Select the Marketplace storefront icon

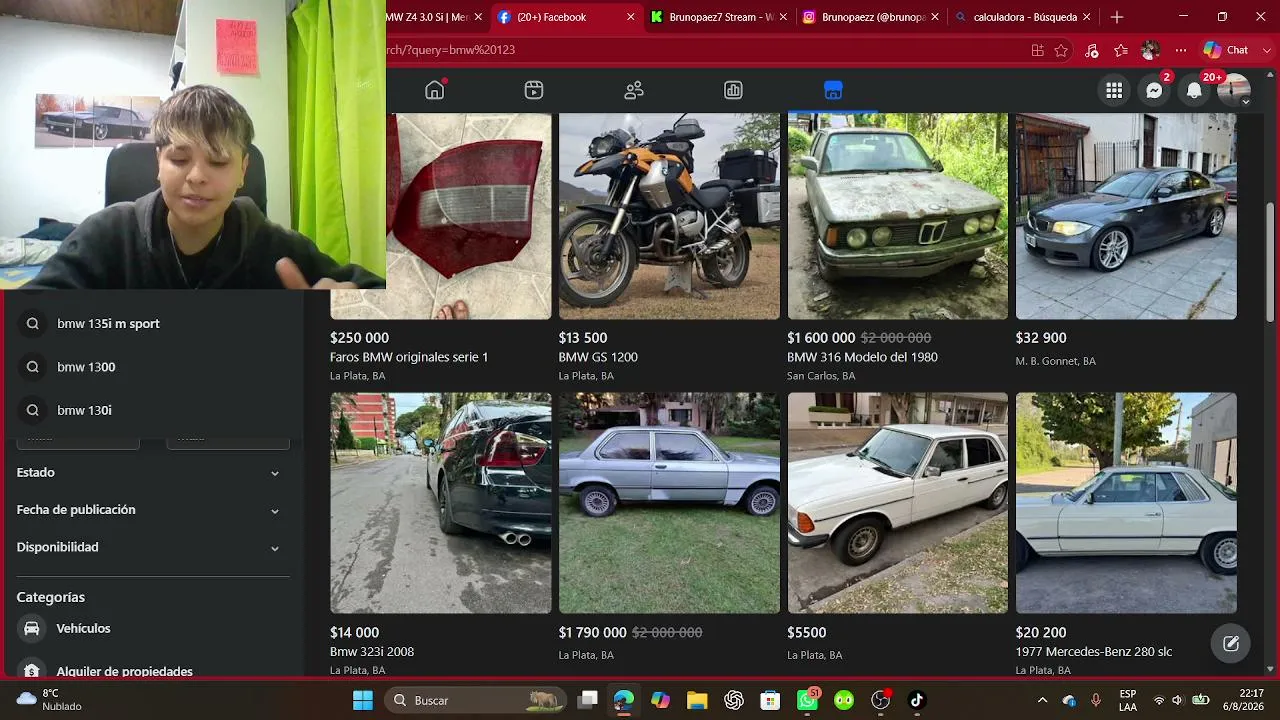pos(833,90)
